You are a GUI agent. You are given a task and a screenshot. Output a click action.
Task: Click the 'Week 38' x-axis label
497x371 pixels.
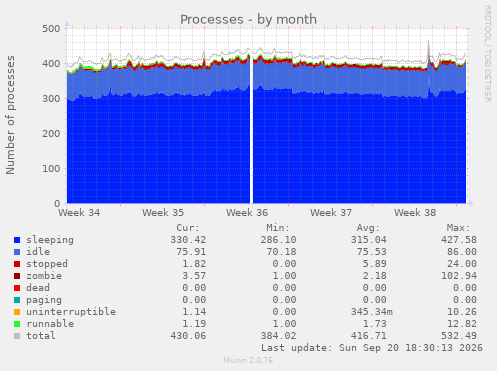coord(415,213)
